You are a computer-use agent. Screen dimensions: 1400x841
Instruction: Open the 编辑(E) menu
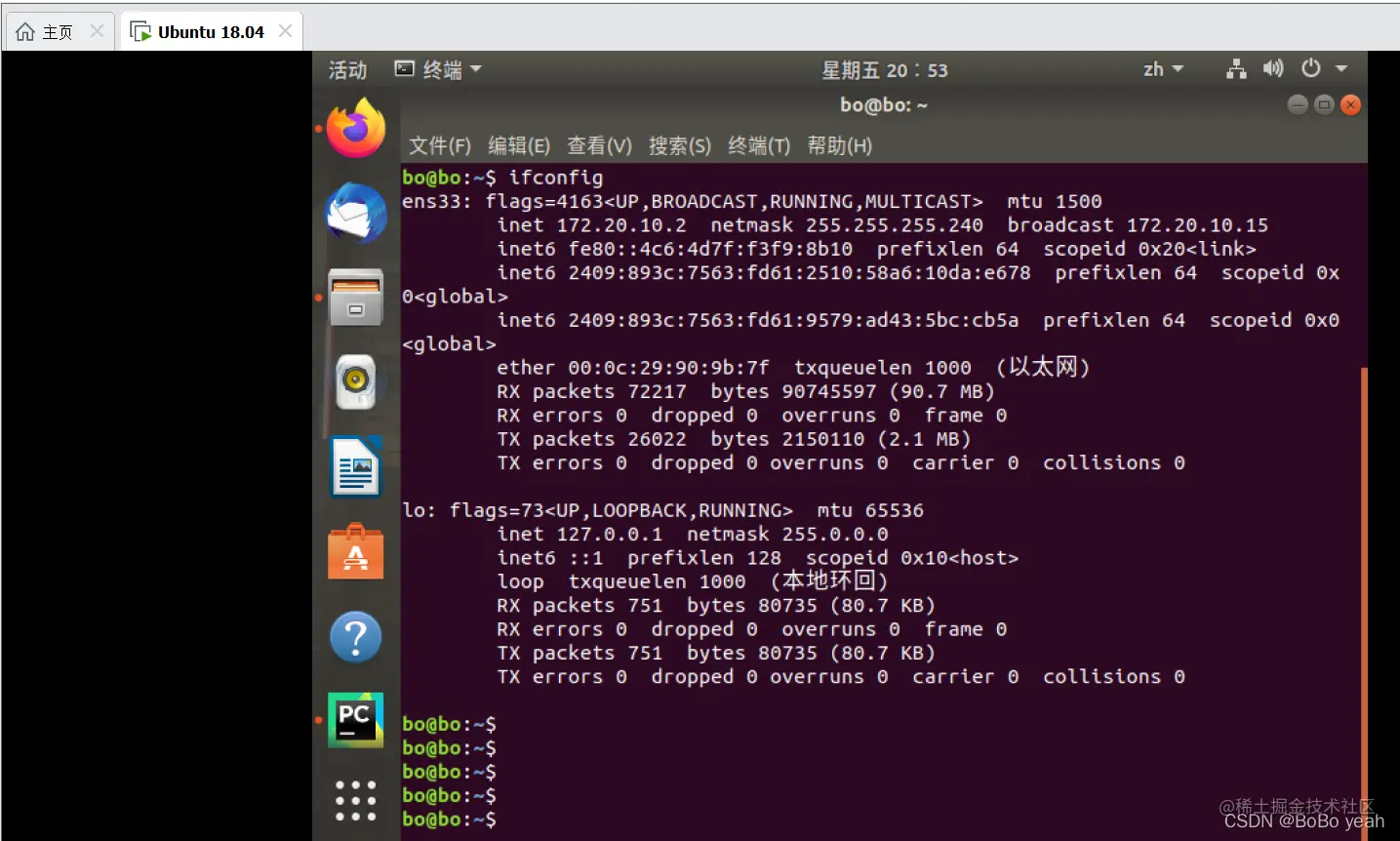[519, 145]
